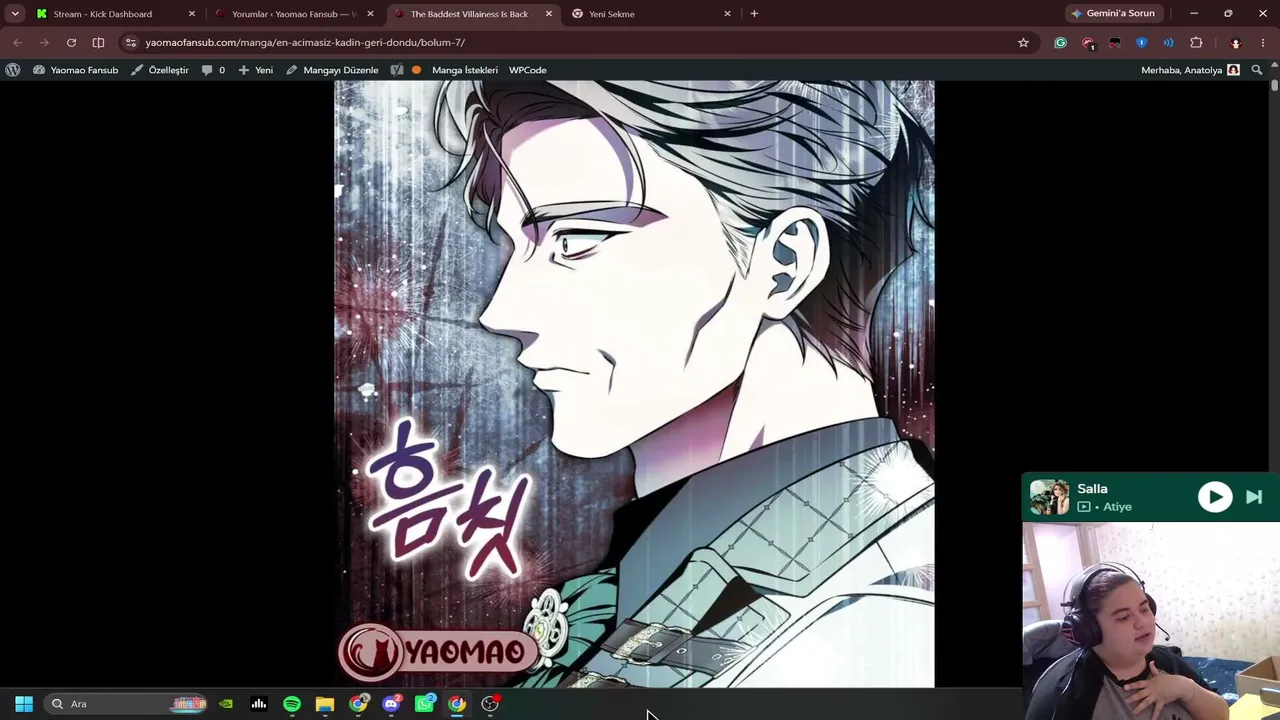Click the page vertical scrollbar thumb
The image size is (1280, 720).
[x=1275, y=86]
